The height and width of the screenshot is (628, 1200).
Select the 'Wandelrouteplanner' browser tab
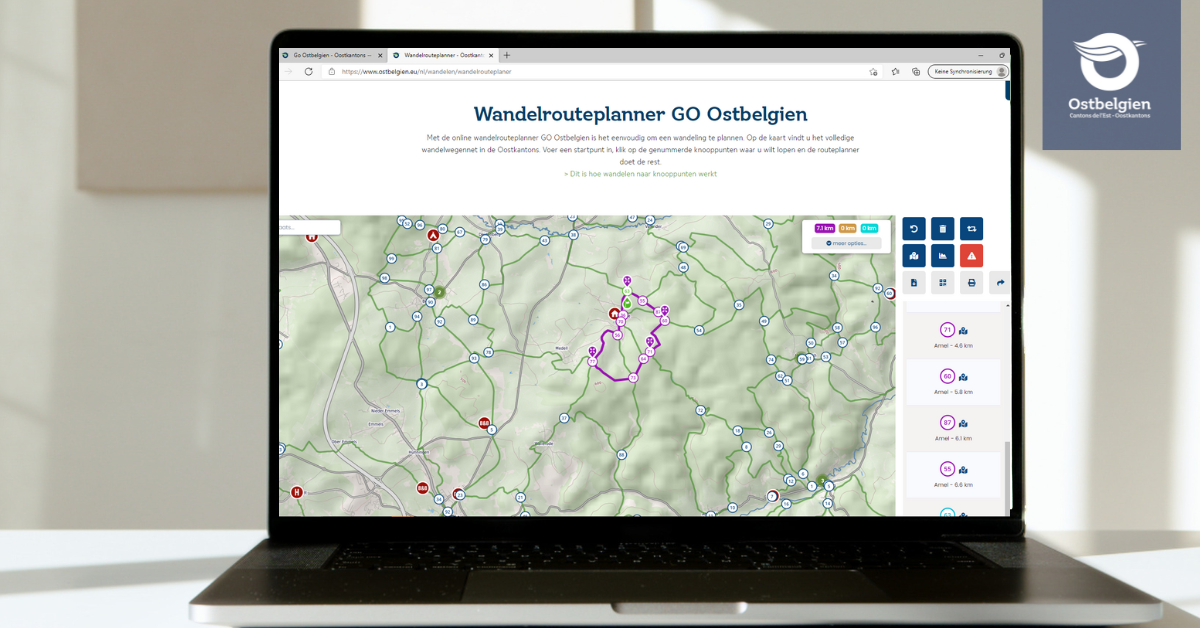(441, 55)
